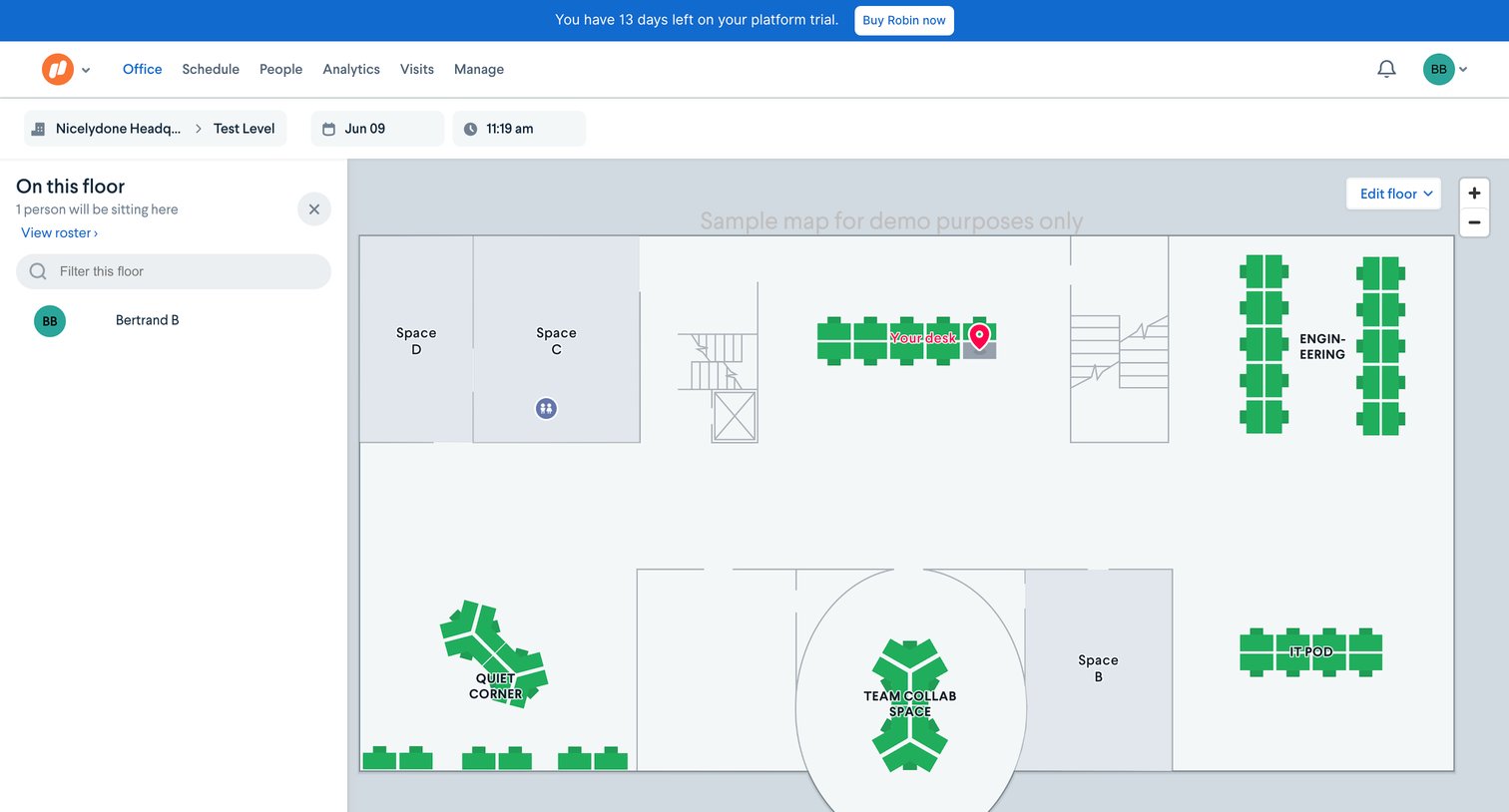
Task: Click the QUIET CORNER desk cluster label
Action: (495, 686)
